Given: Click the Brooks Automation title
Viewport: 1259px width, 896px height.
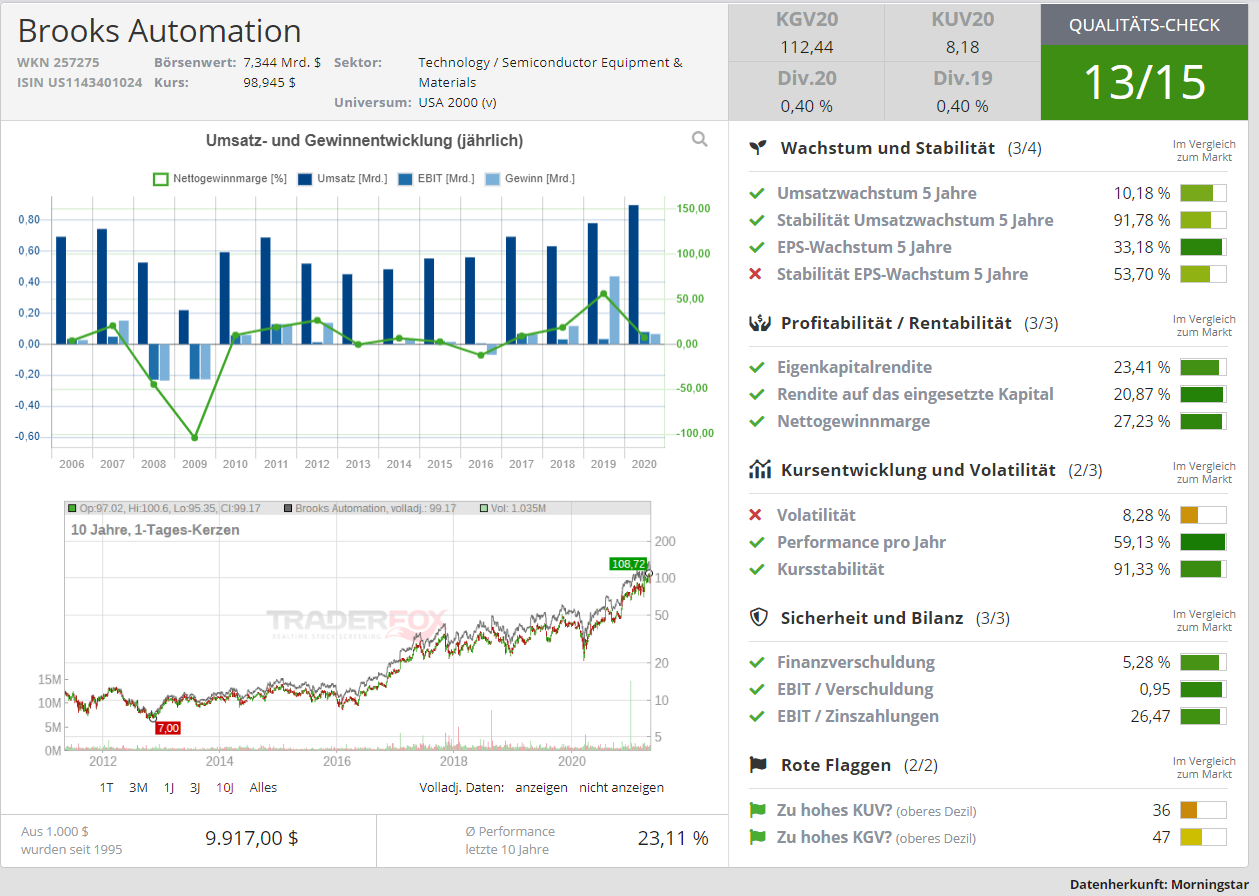Looking at the screenshot, I should click(159, 31).
